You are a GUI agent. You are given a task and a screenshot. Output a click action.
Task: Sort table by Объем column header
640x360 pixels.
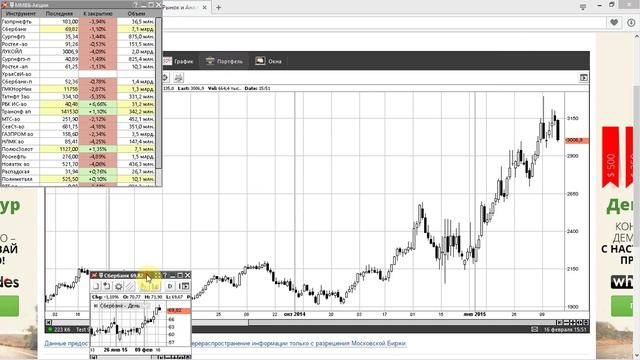(x=136, y=13)
